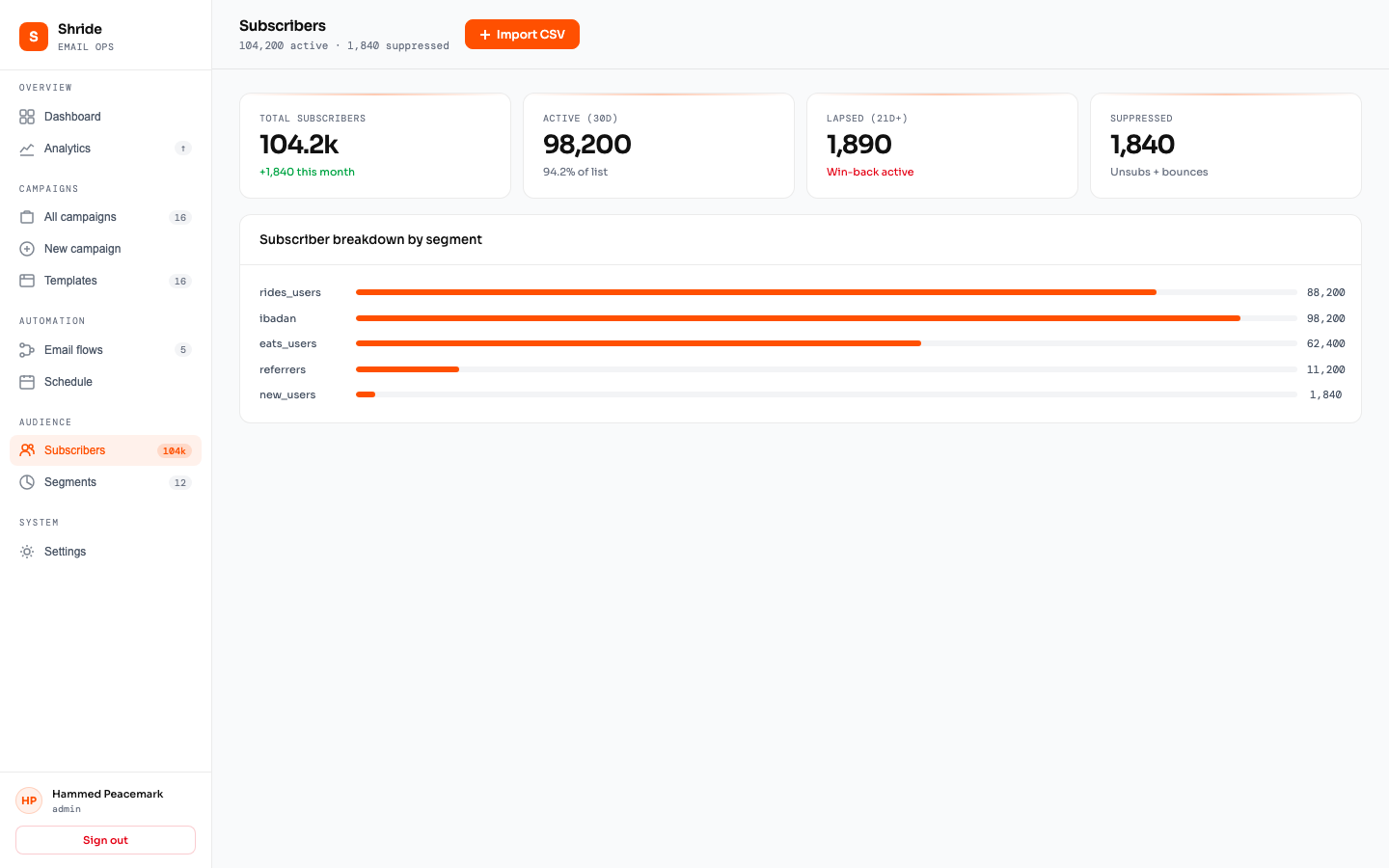
Task: Click the Lapsed (21D+) stat card
Action: pos(941,146)
